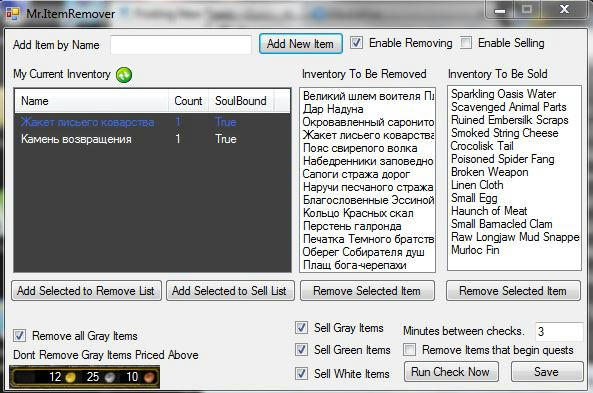Click the silver coin icon in price box
593x393 pixels.
(110, 377)
